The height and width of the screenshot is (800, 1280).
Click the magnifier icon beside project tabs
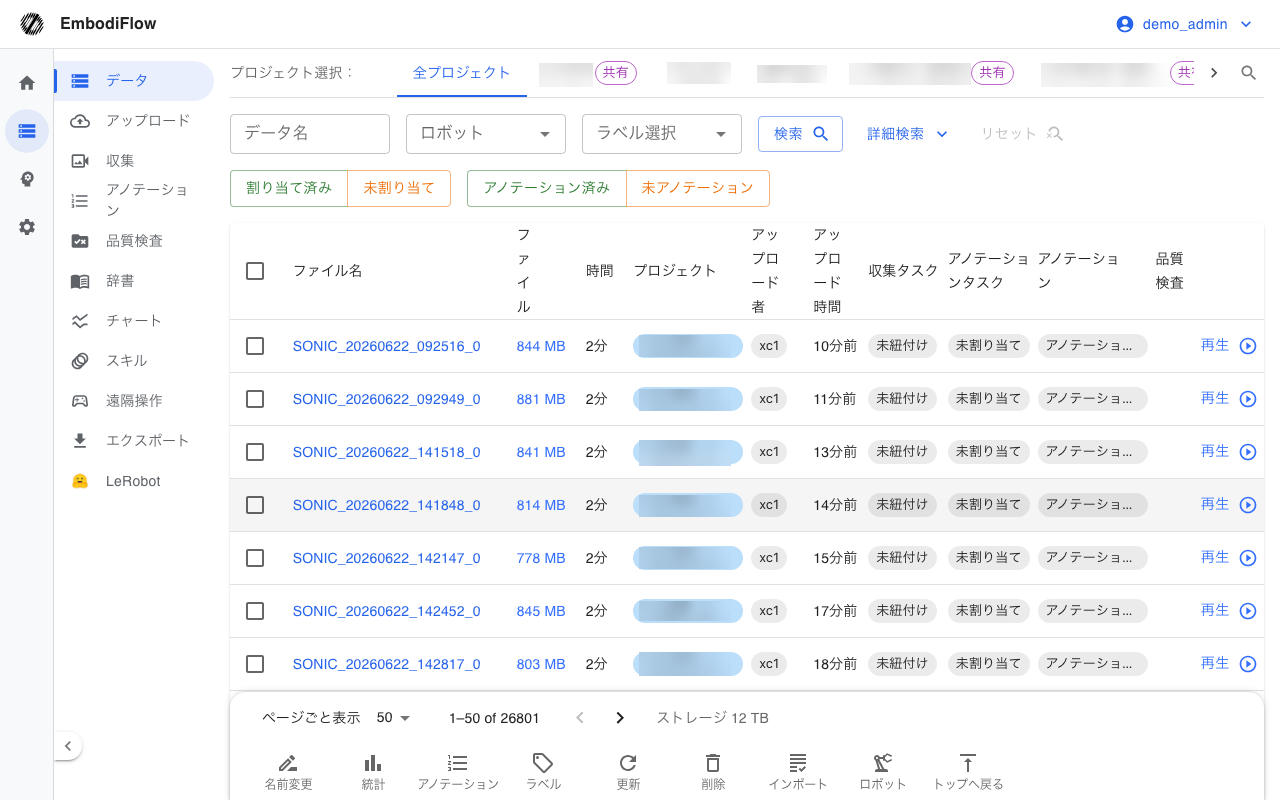pos(1248,73)
